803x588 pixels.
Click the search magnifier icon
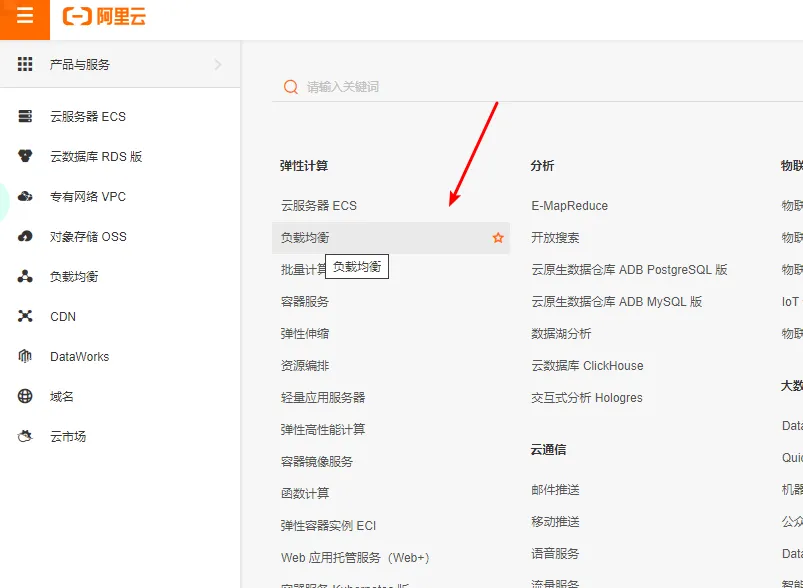291,87
